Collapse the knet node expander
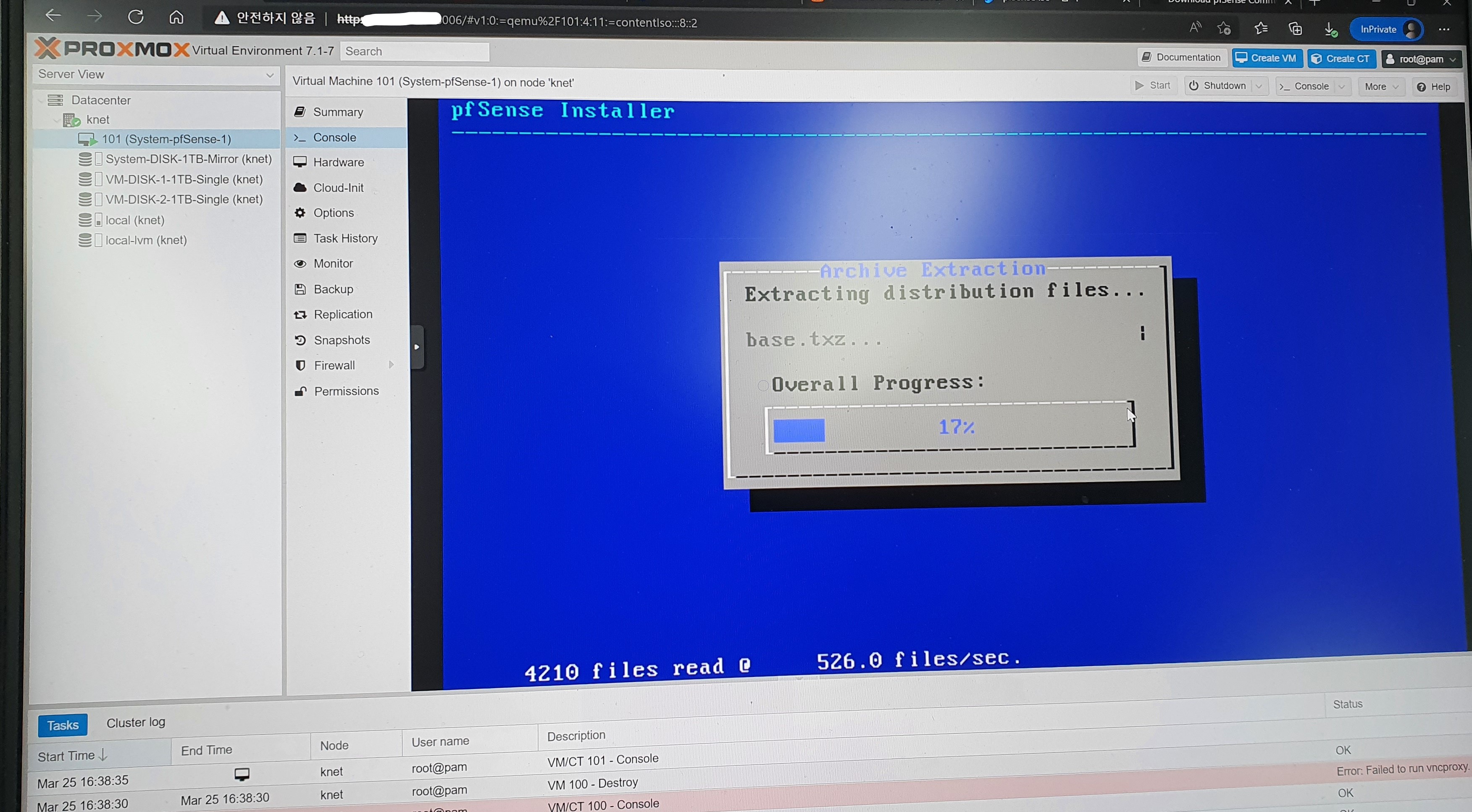The height and width of the screenshot is (812, 1472). (x=56, y=120)
